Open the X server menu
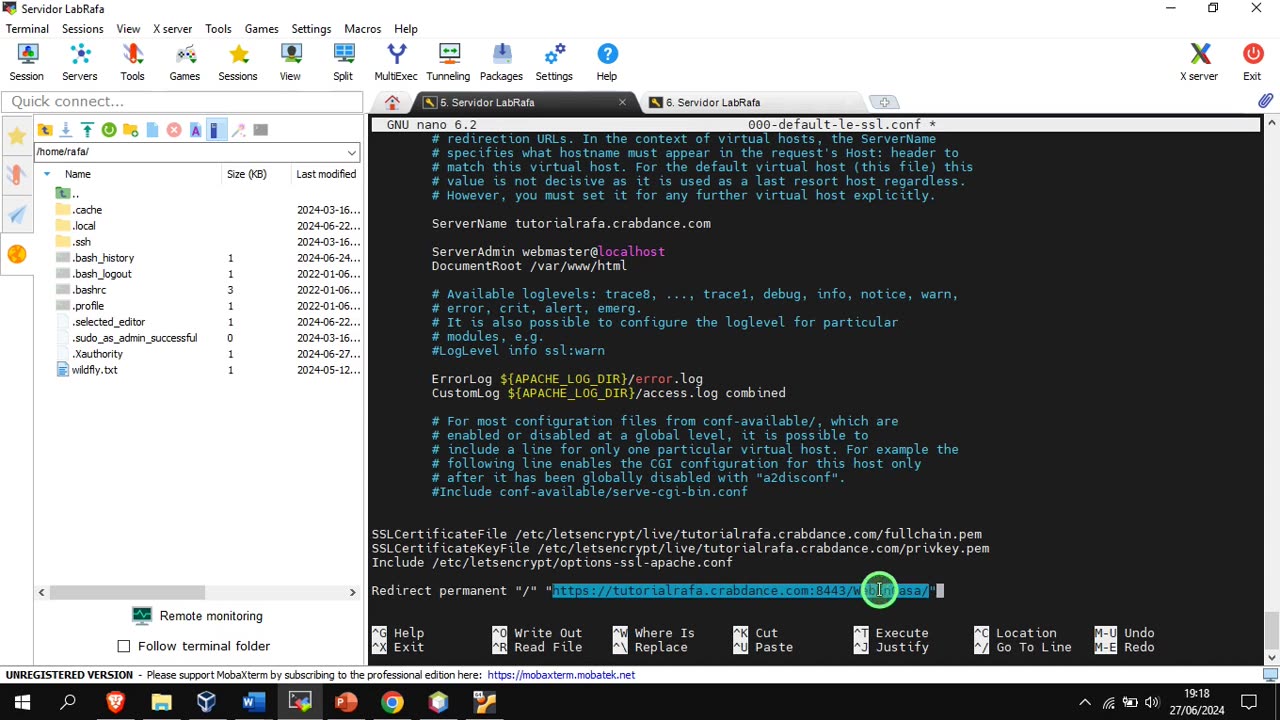 (x=172, y=29)
